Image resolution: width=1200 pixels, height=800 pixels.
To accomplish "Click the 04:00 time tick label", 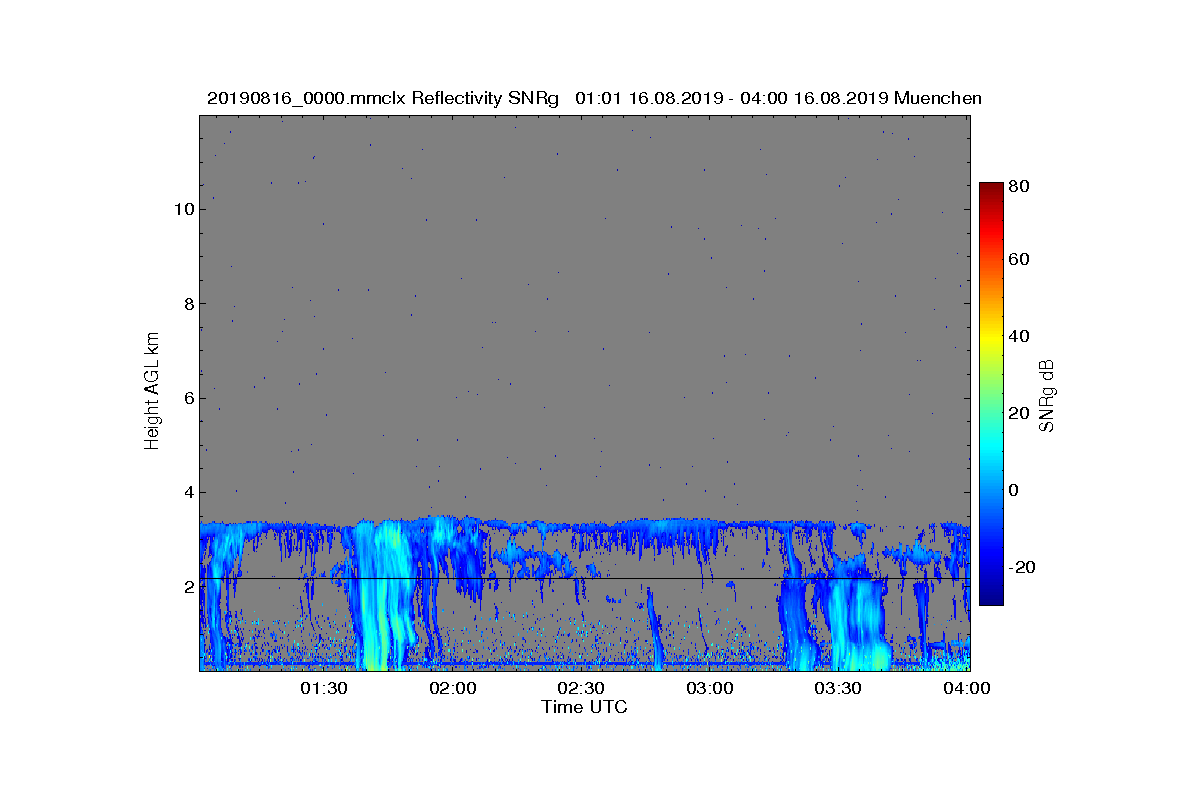I will coord(969,689).
